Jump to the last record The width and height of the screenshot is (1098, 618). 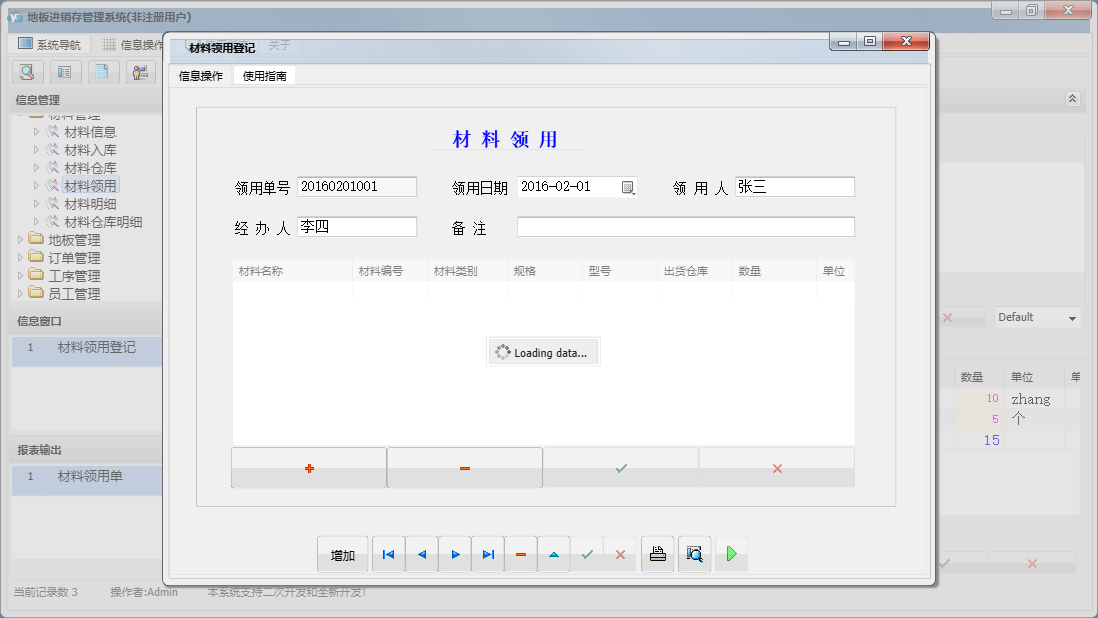(x=488, y=553)
